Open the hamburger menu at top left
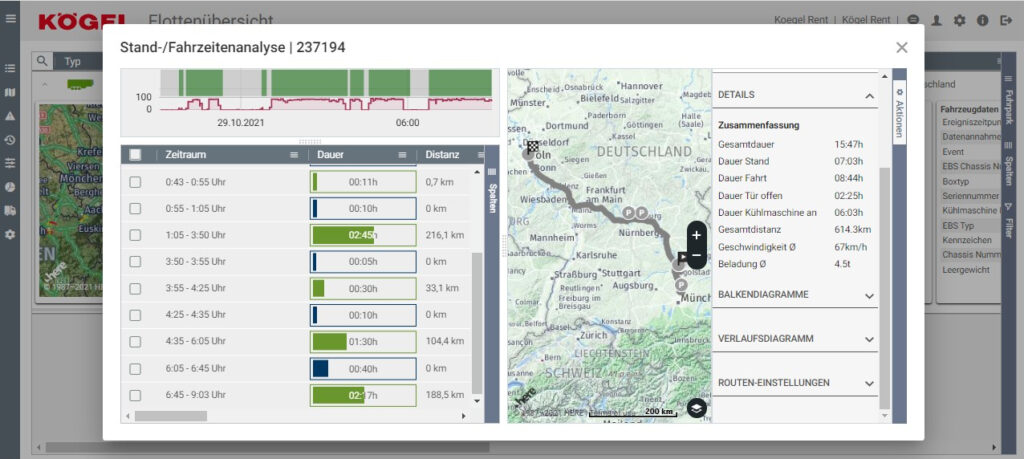 (10, 19)
